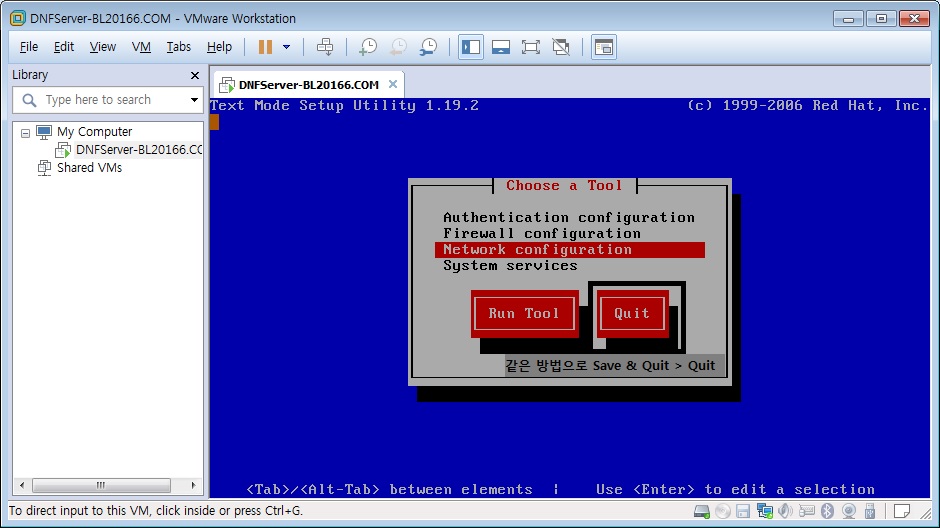Select Network configuration in the tool list

570,249
